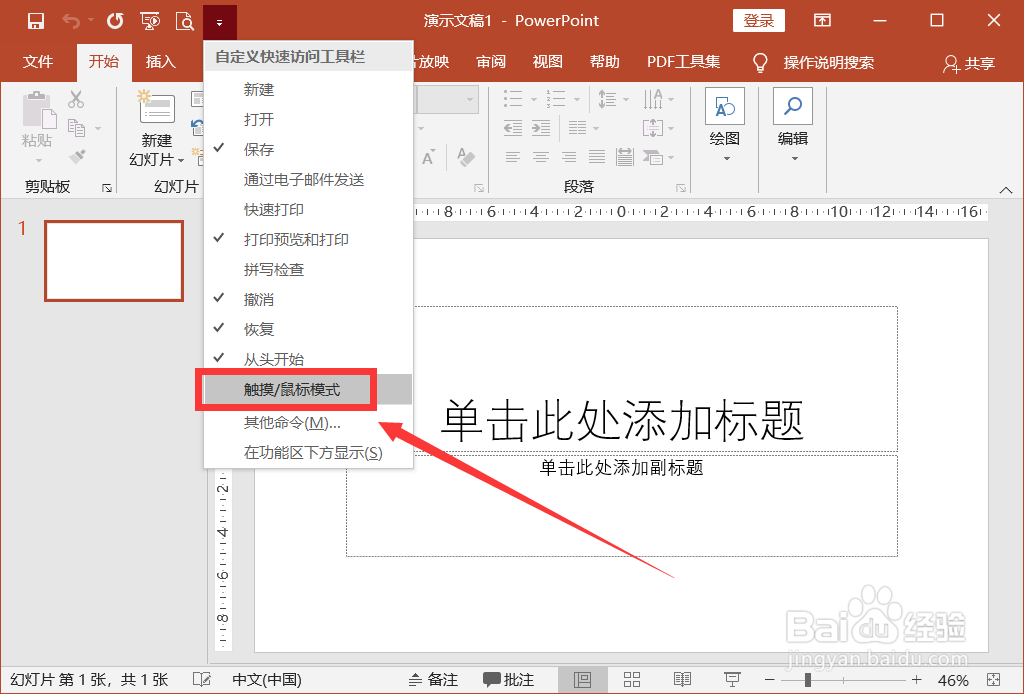Choose 其他命令(M)... from menu
This screenshot has height=694, width=1024.
(x=308, y=423)
